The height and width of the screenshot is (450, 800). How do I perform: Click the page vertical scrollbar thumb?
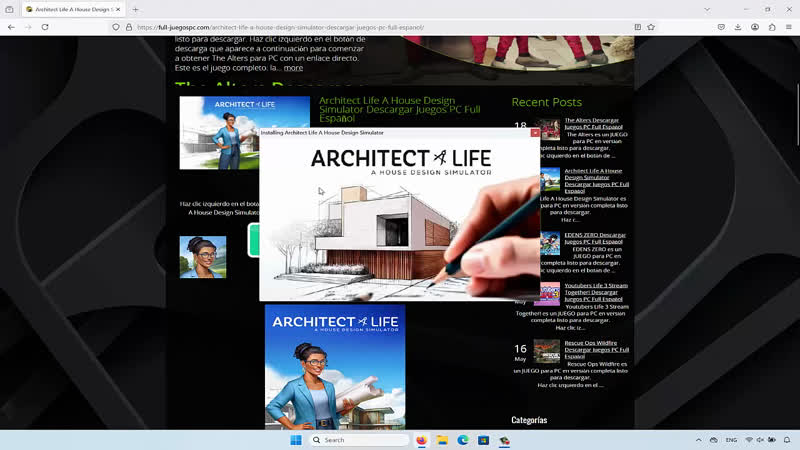click(x=797, y=114)
